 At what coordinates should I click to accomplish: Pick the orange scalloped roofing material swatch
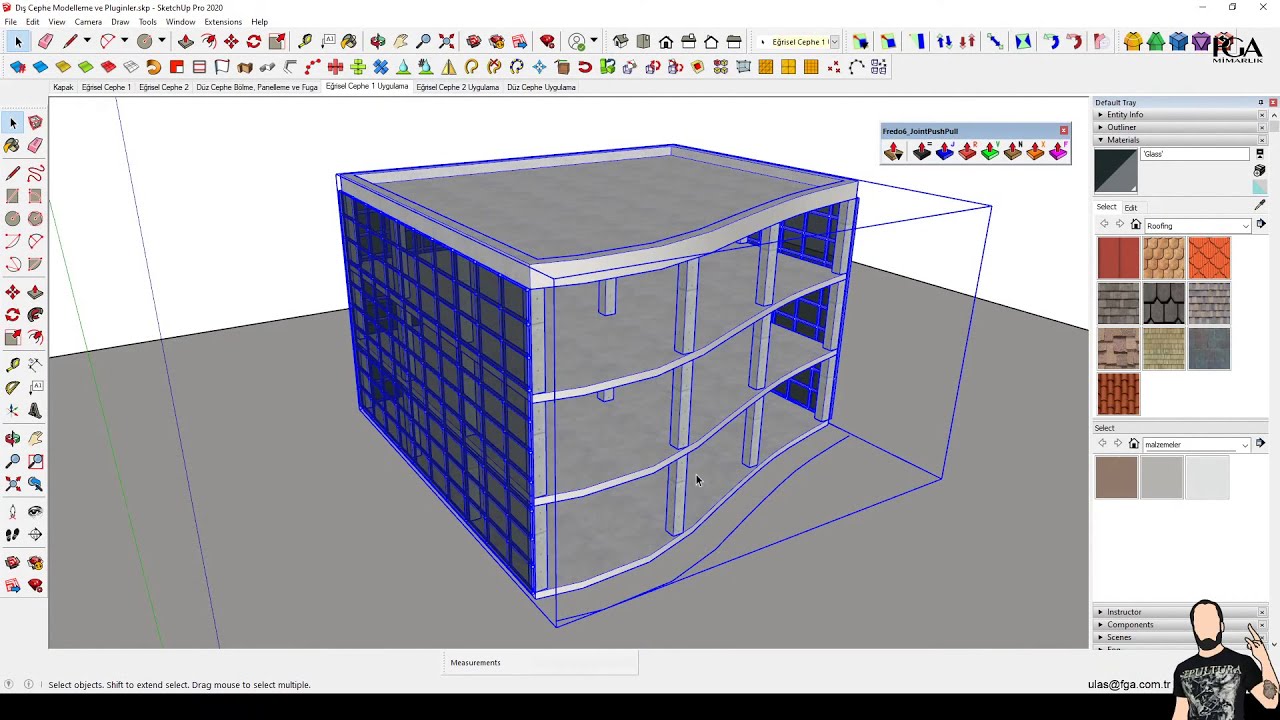pos(1209,258)
